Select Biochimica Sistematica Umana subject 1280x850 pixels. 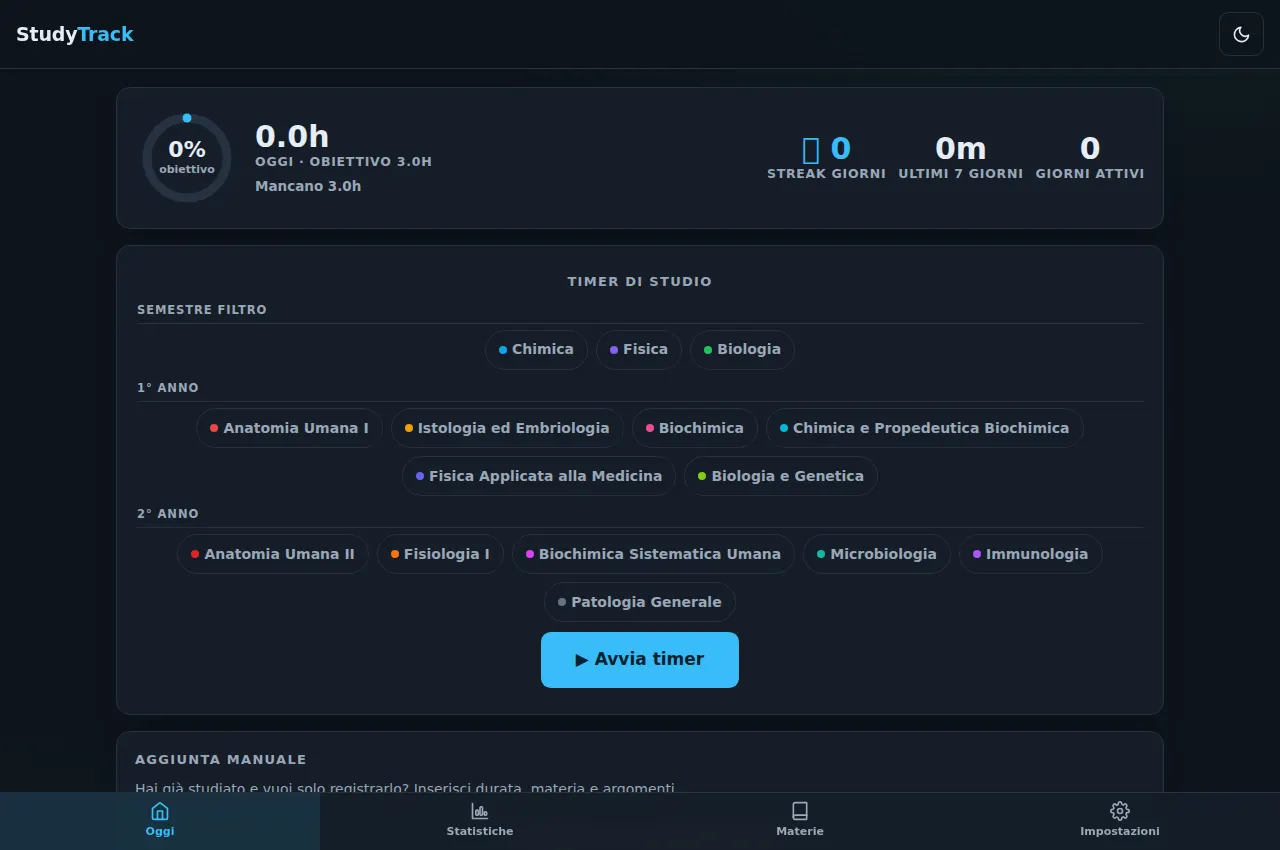[x=654, y=554]
